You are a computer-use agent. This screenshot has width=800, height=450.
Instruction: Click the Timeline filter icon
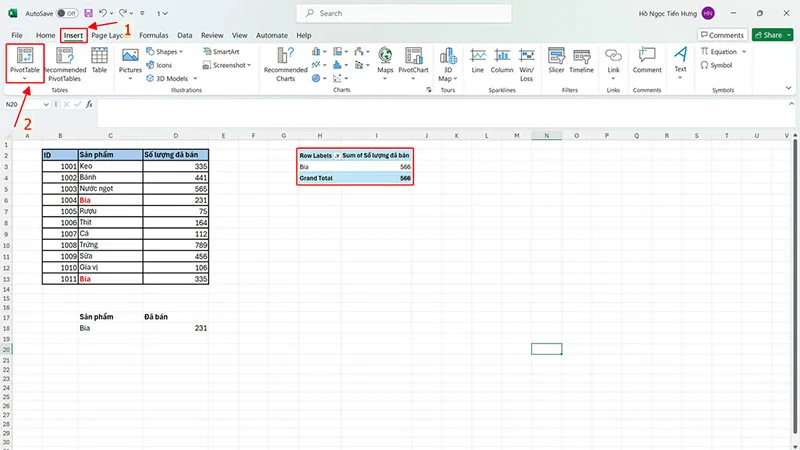[582, 60]
